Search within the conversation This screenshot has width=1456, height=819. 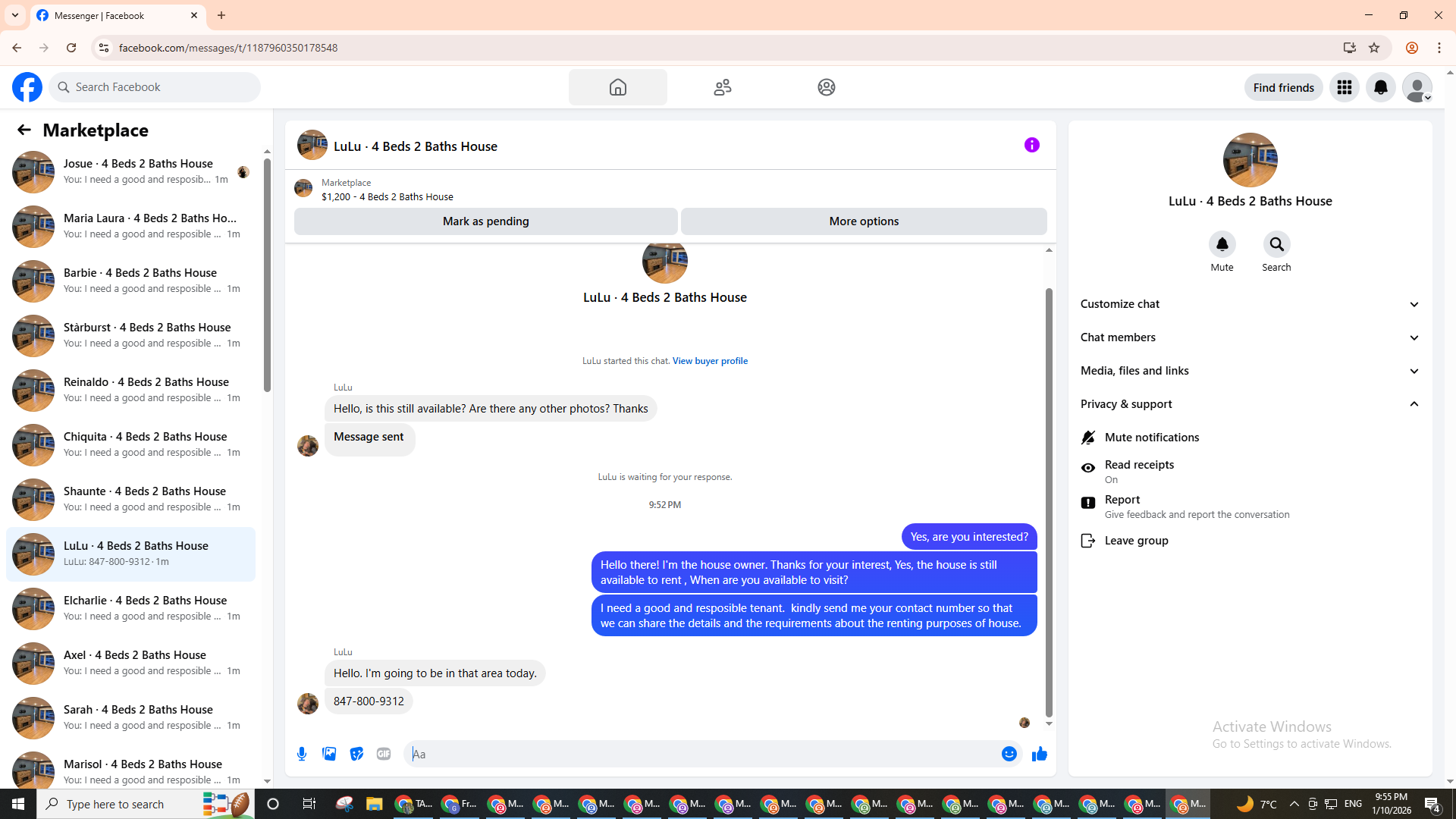1276,245
